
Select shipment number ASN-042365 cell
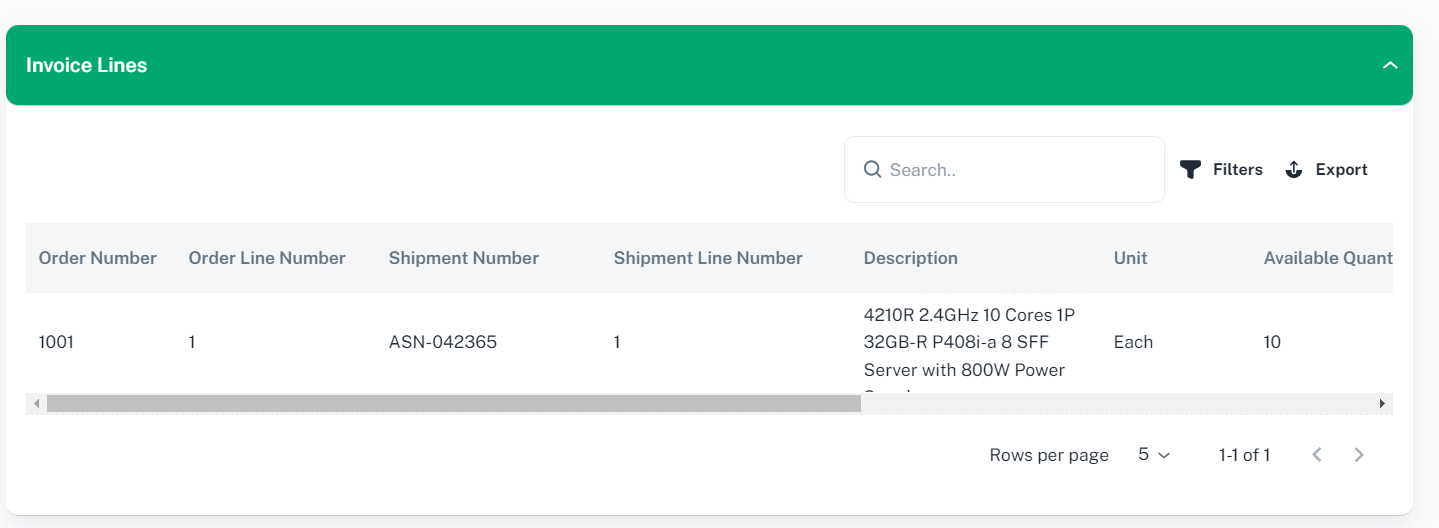click(443, 342)
